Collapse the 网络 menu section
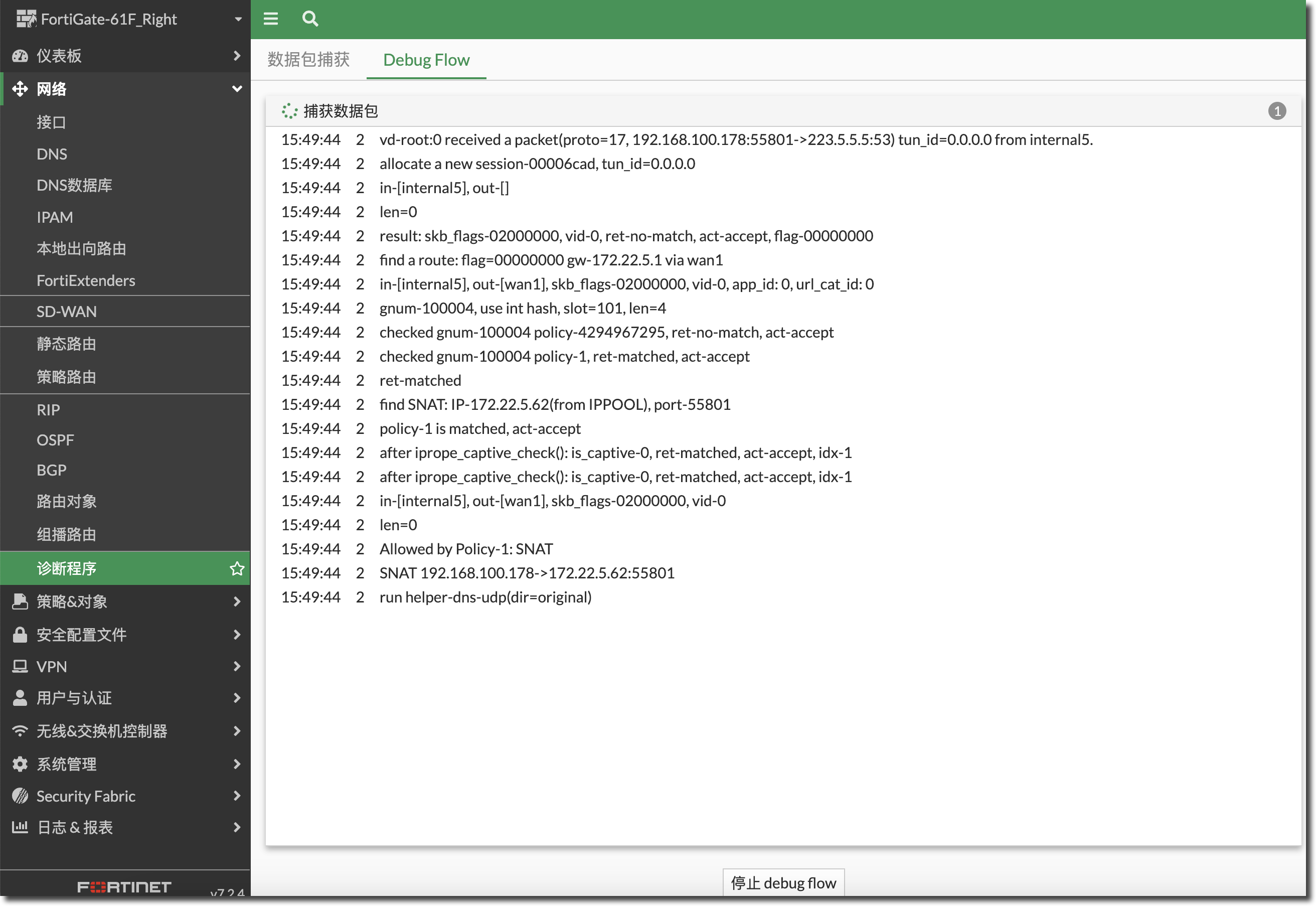 tap(237, 89)
